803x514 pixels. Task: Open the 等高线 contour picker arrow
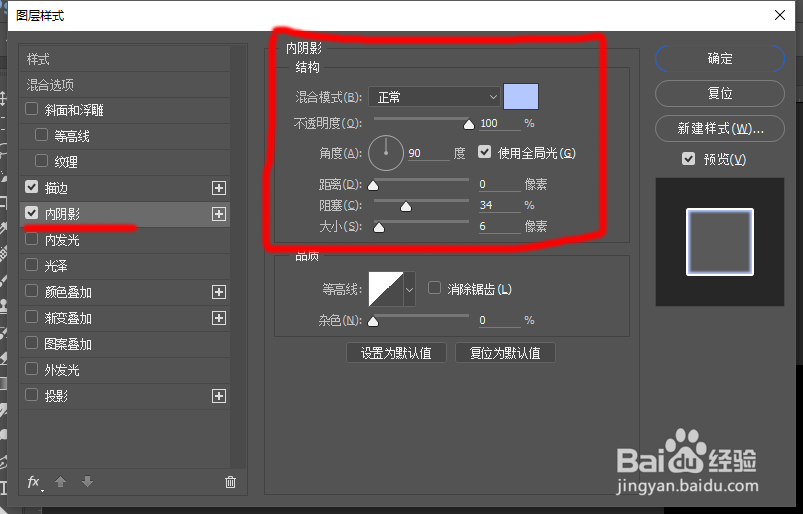click(x=409, y=289)
